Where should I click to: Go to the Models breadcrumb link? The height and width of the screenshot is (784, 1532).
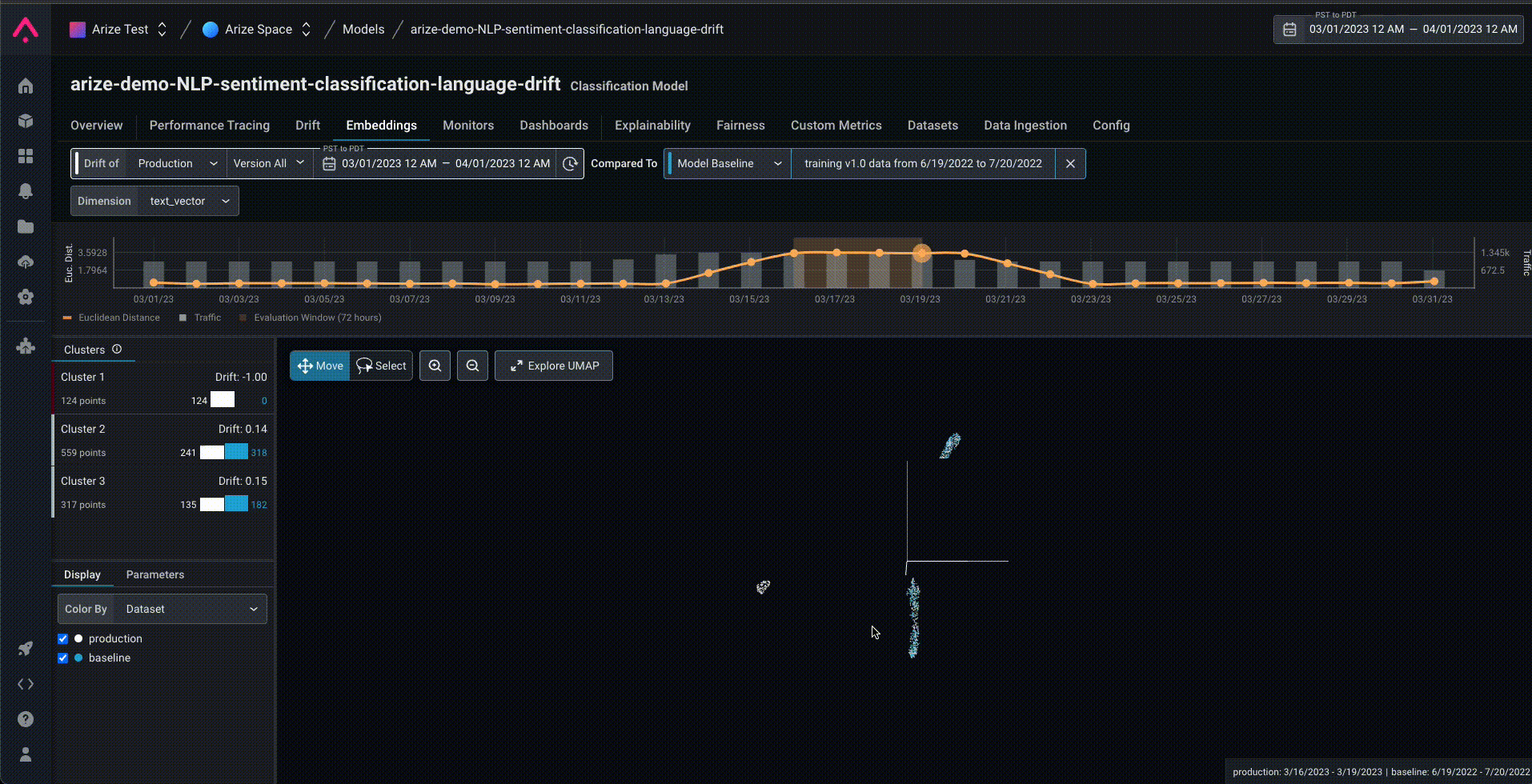pos(363,30)
